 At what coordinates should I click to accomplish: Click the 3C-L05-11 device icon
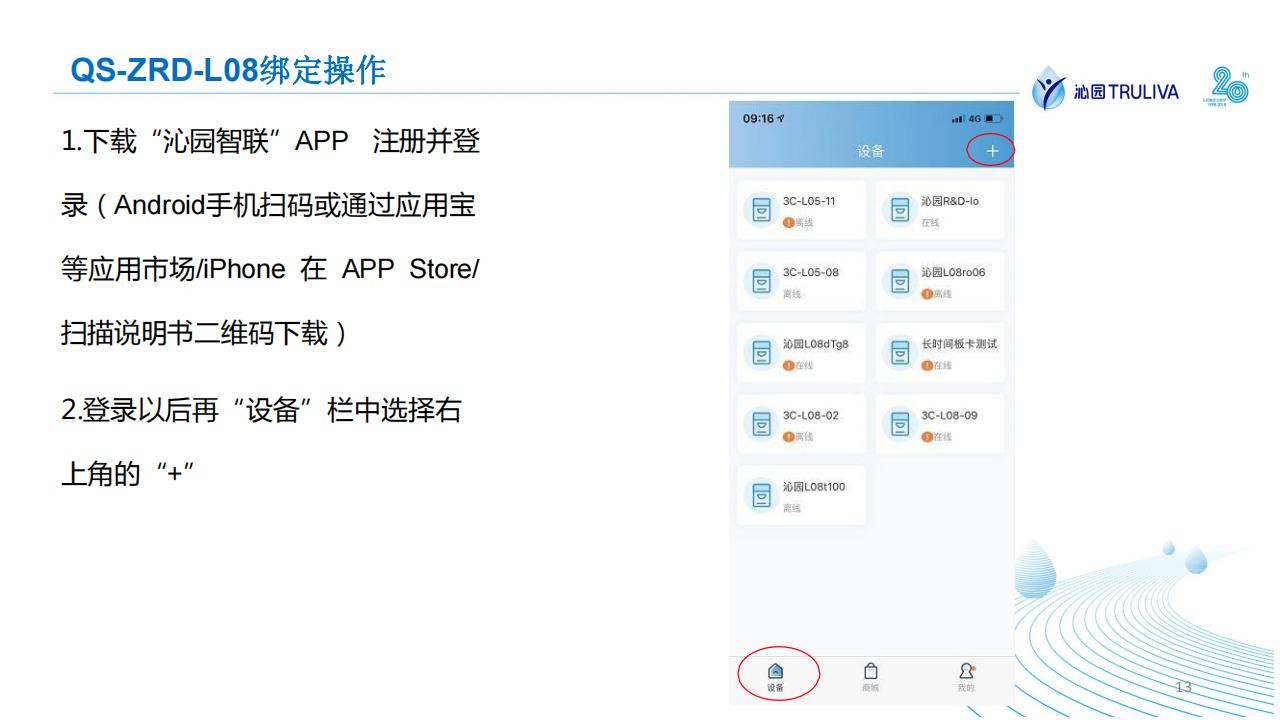(762, 211)
